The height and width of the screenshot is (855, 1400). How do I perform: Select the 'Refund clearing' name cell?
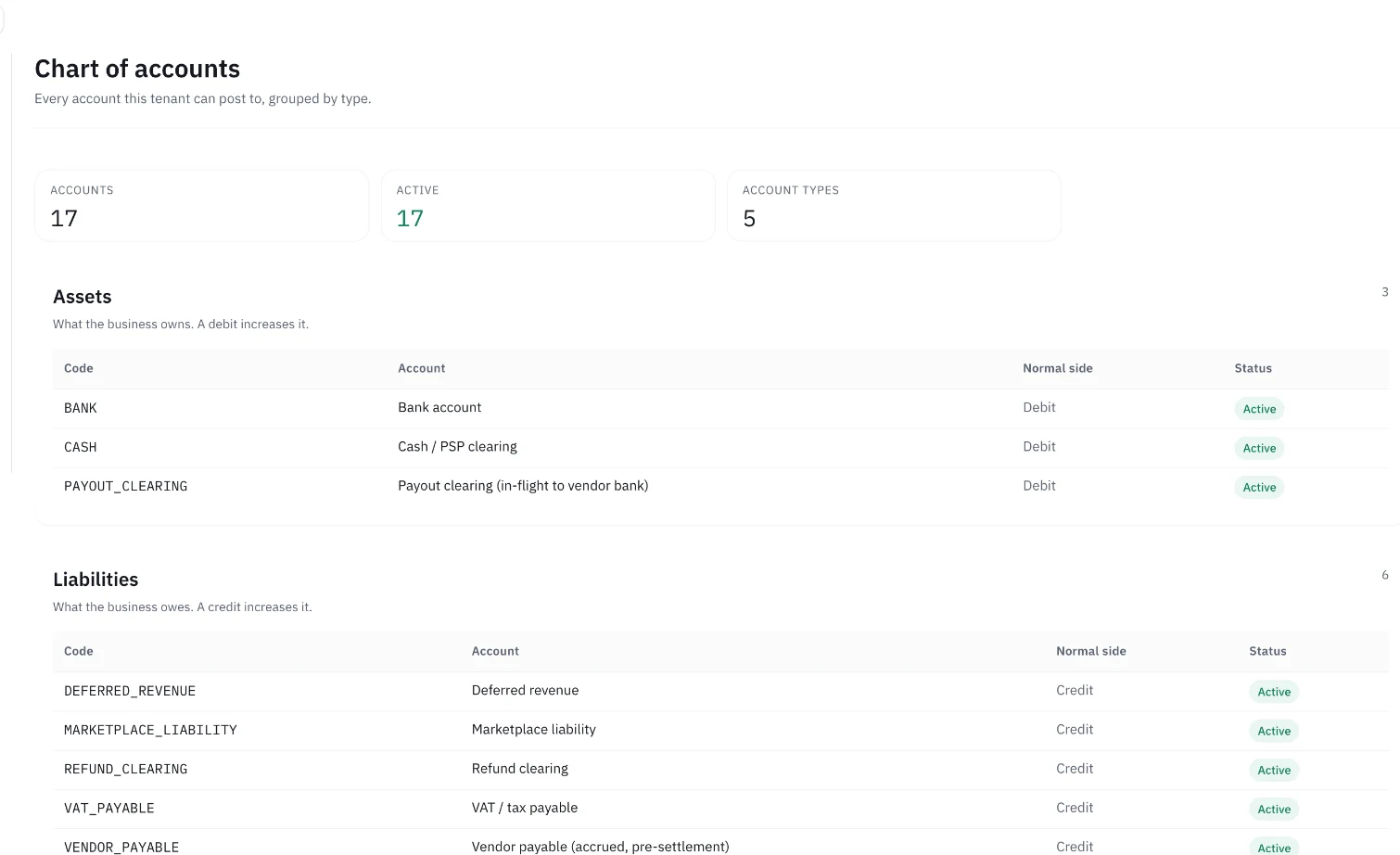point(520,768)
